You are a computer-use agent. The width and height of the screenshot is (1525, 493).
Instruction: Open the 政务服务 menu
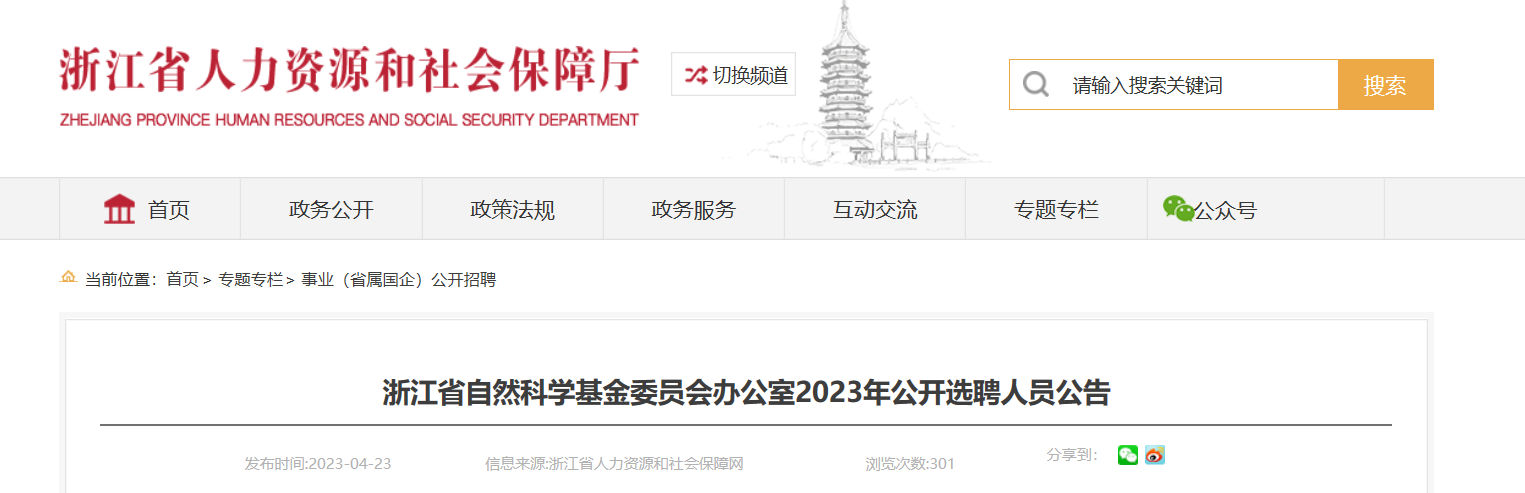point(693,210)
